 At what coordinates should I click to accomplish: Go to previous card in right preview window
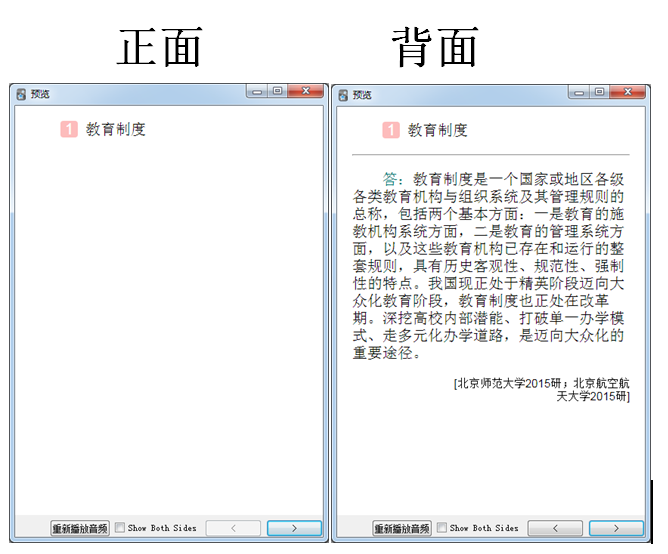(555, 528)
